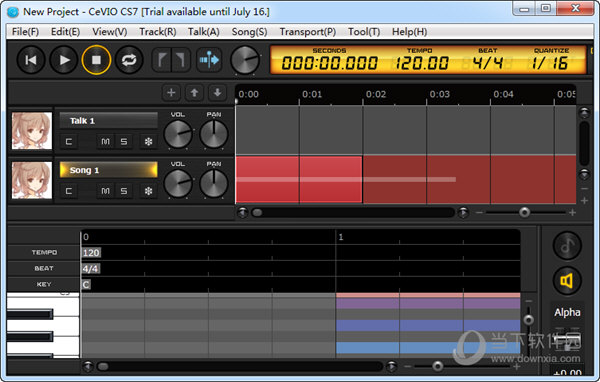Toggle the speaker preview sound icon

[x=567, y=281]
